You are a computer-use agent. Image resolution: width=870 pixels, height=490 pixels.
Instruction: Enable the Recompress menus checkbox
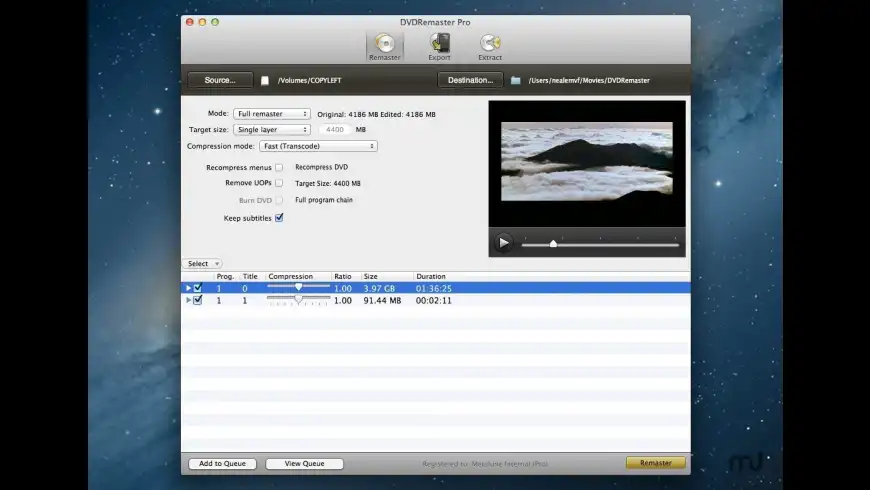(x=279, y=168)
